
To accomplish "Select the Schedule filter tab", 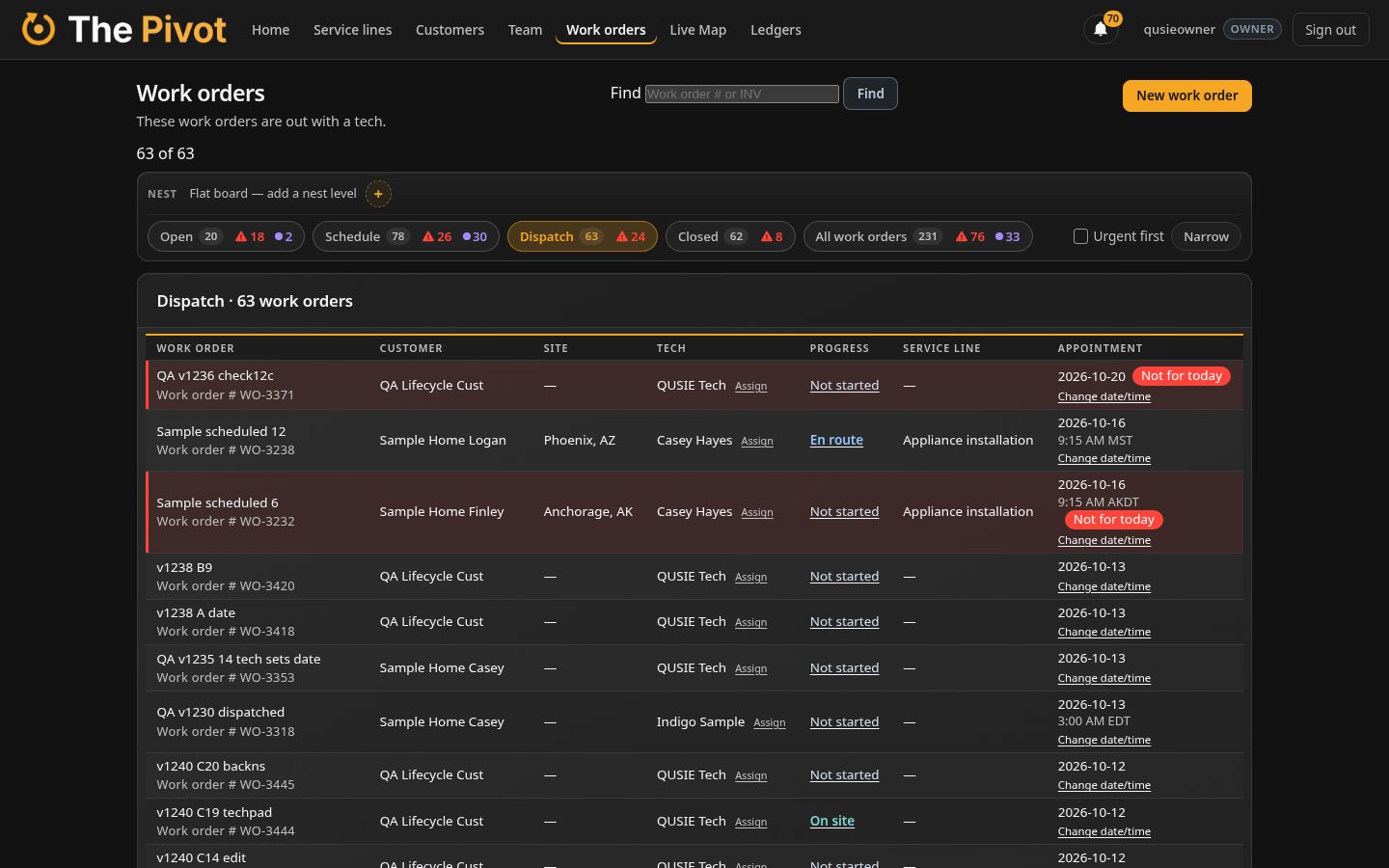I will [x=406, y=236].
